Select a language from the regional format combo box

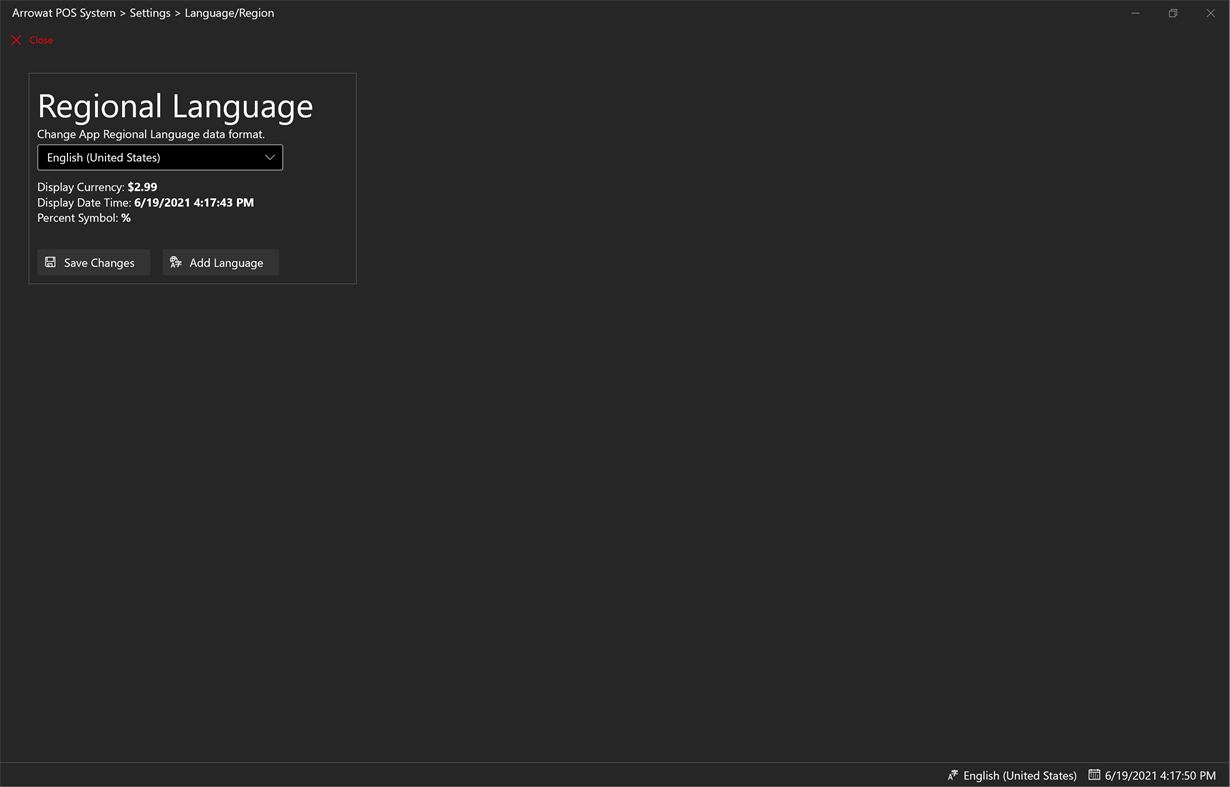coord(160,157)
